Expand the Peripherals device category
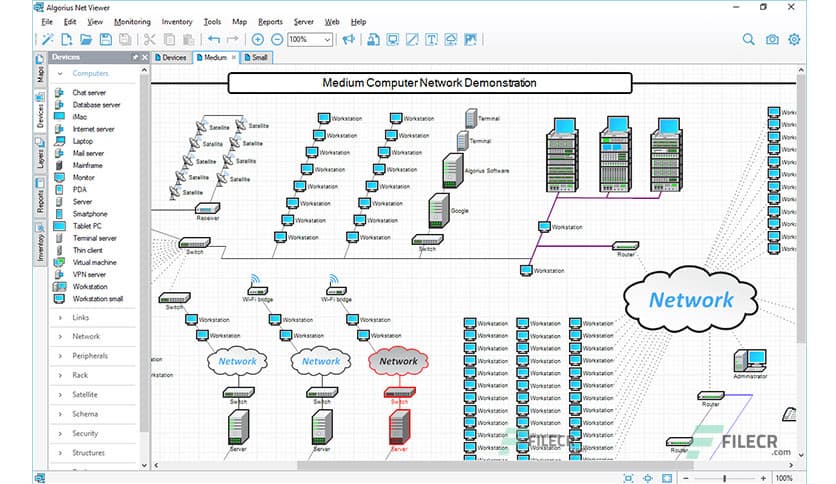The height and width of the screenshot is (484, 836). point(89,356)
